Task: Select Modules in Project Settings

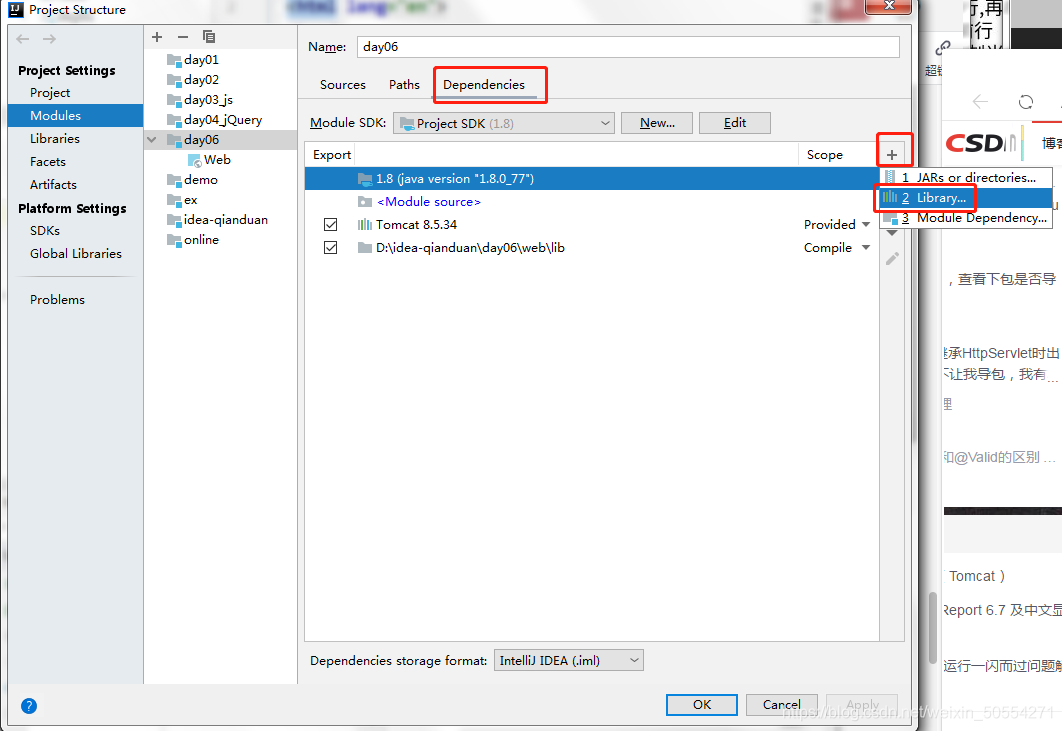Action: point(75,116)
